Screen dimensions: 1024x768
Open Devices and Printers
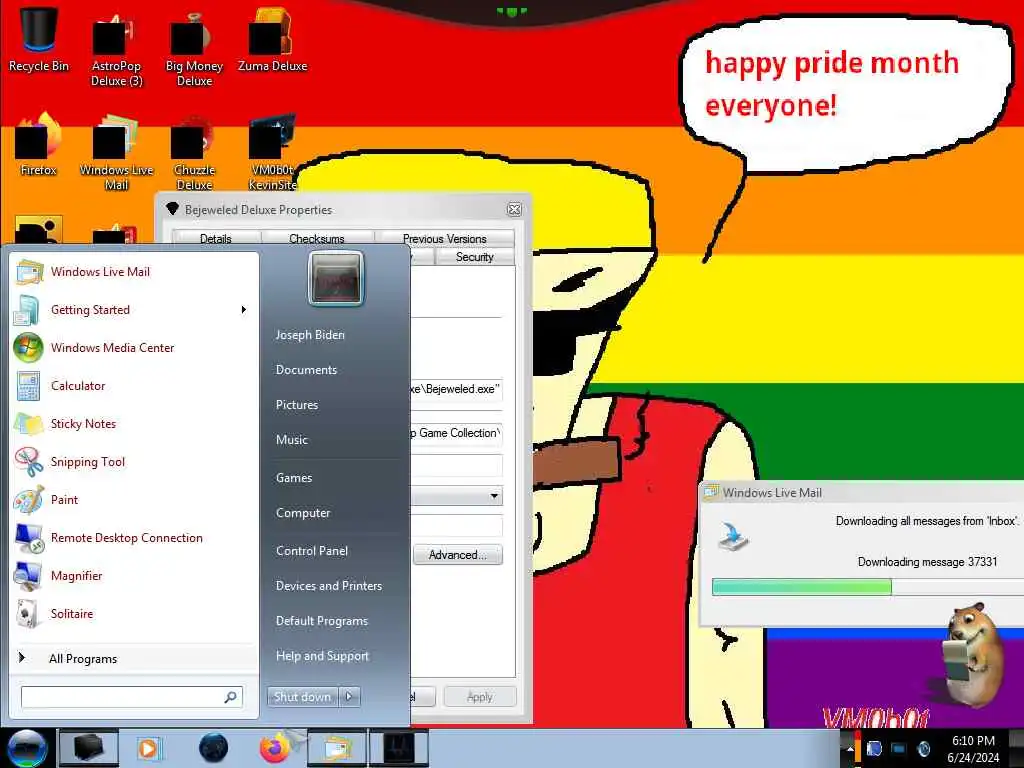tap(328, 586)
